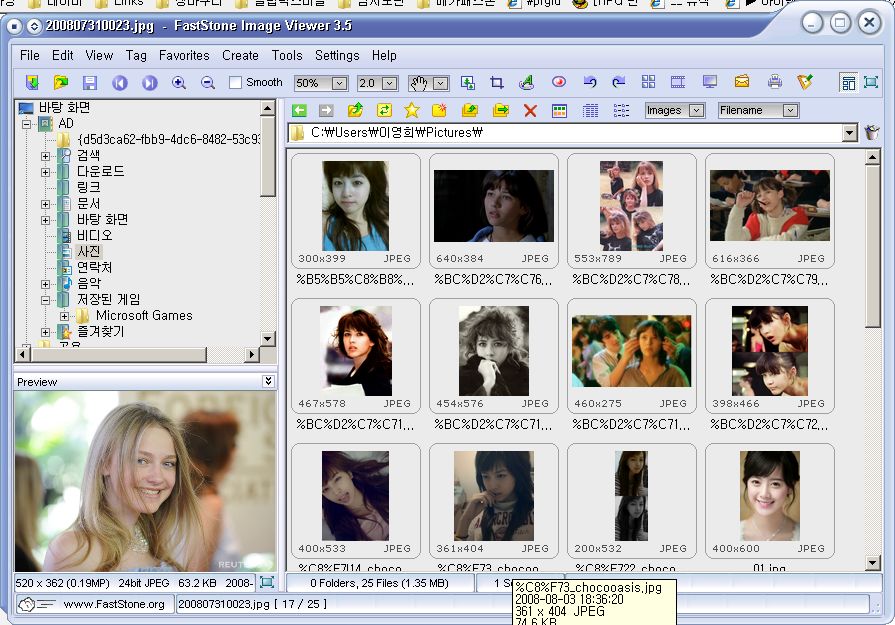Open the folder path dropdown arrow
Viewport: 895px width, 625px height.
pos(849,133)
